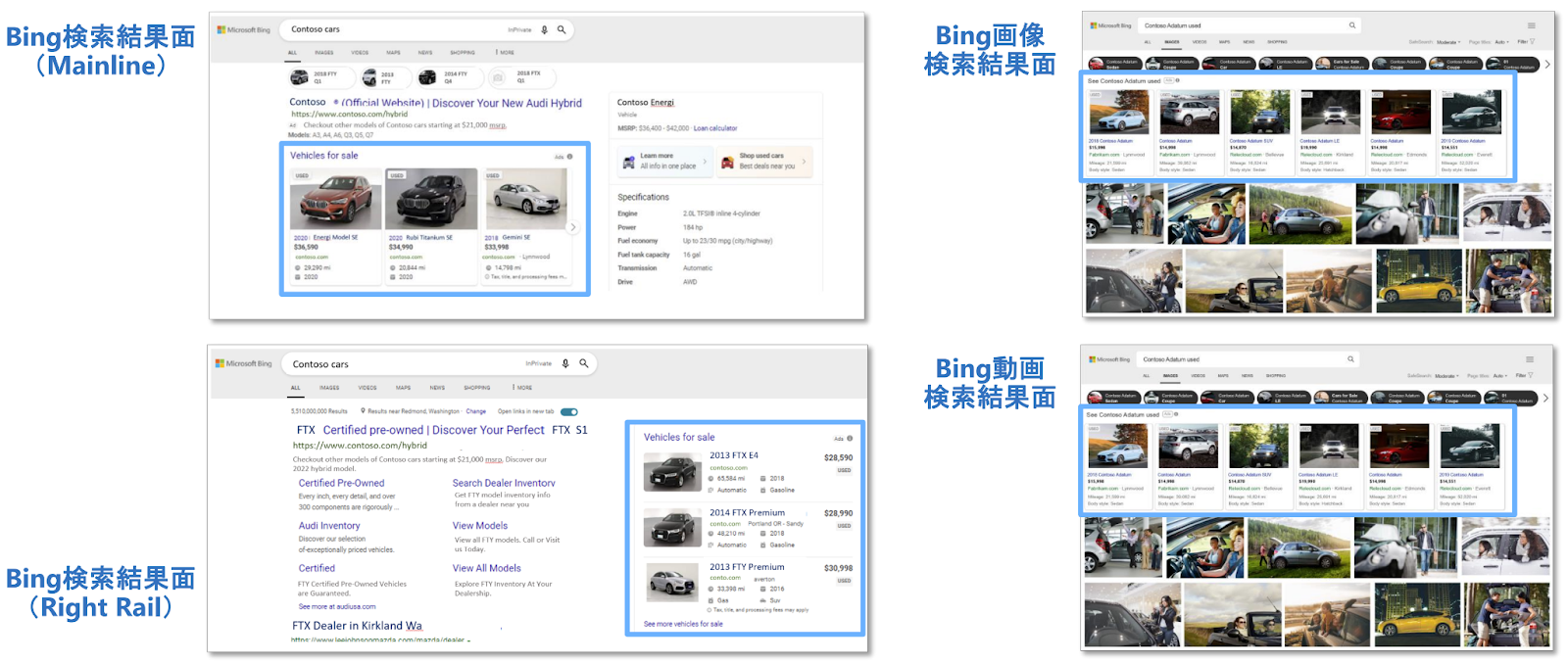This screenshot has width=1568, height=664.
Task: Click the Ads info icon beside 2013 FTX E4 list
Action: (x=849, y=439)
